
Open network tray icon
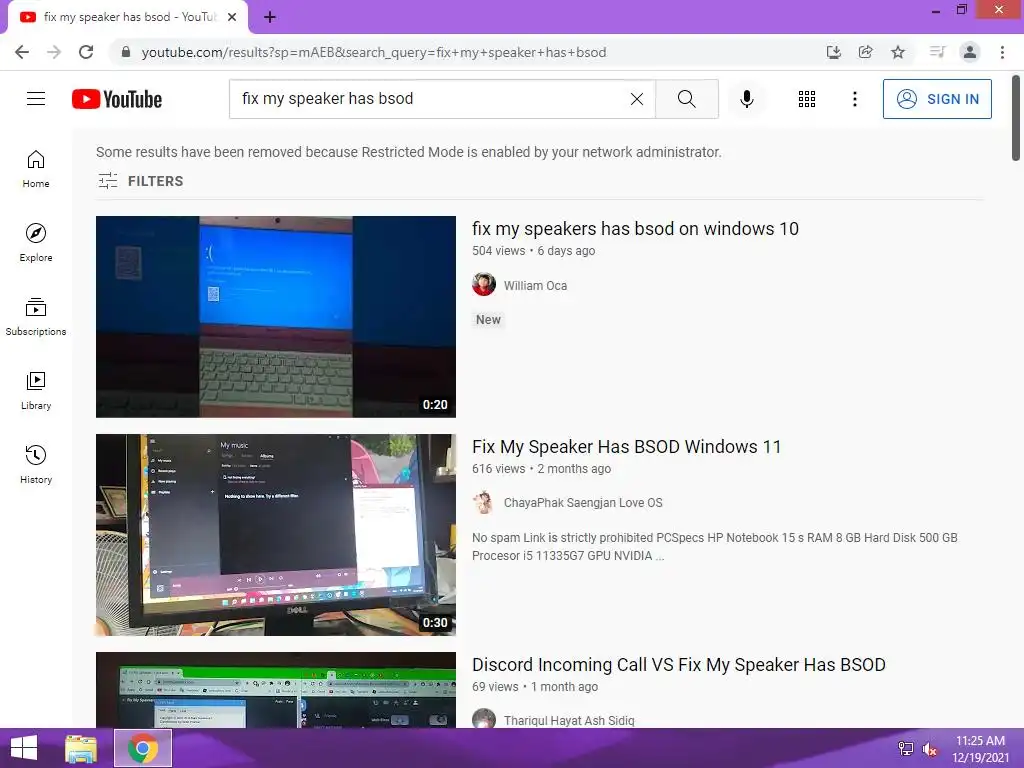(x=906, y=749)
